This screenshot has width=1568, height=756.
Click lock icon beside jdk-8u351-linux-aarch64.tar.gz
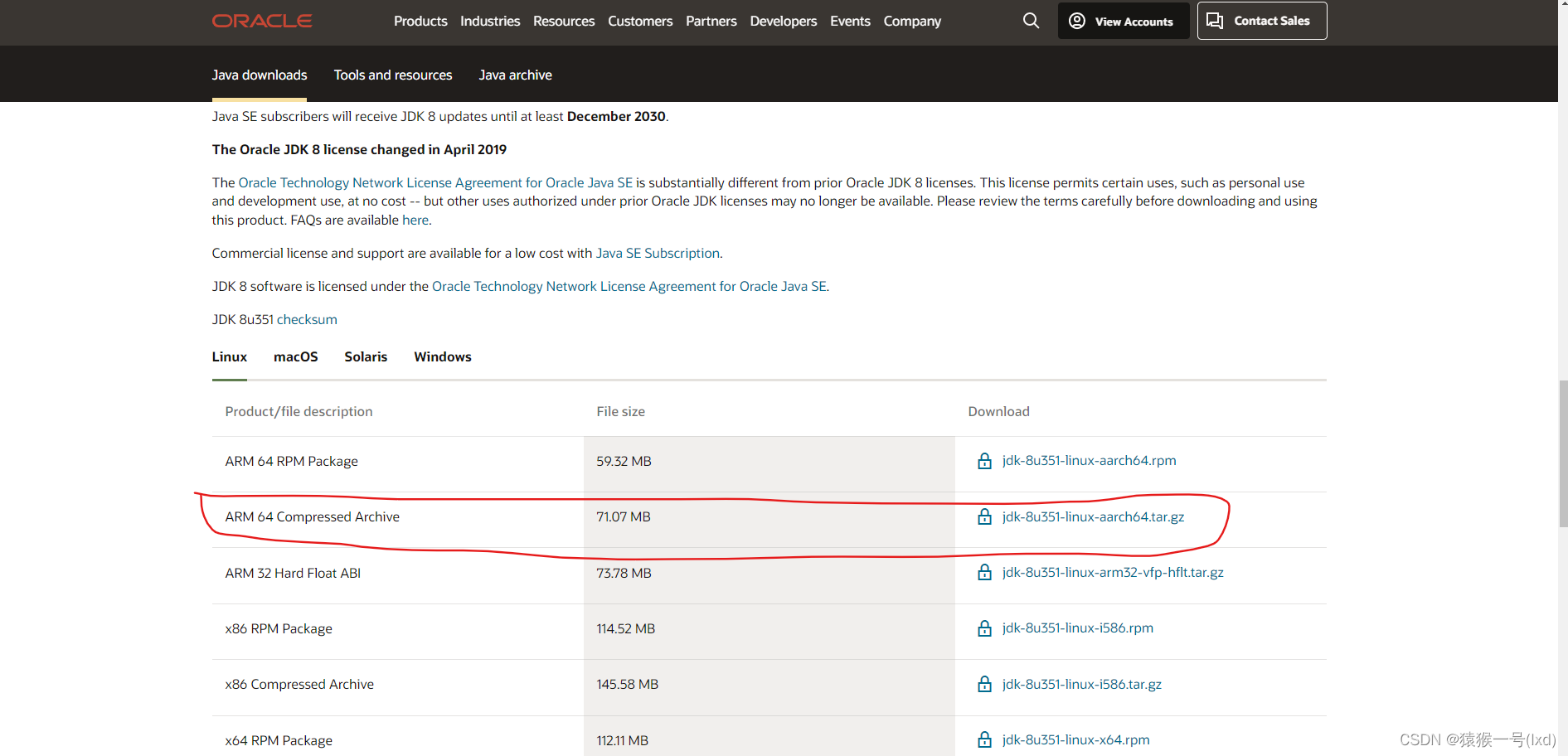point(984,516)
